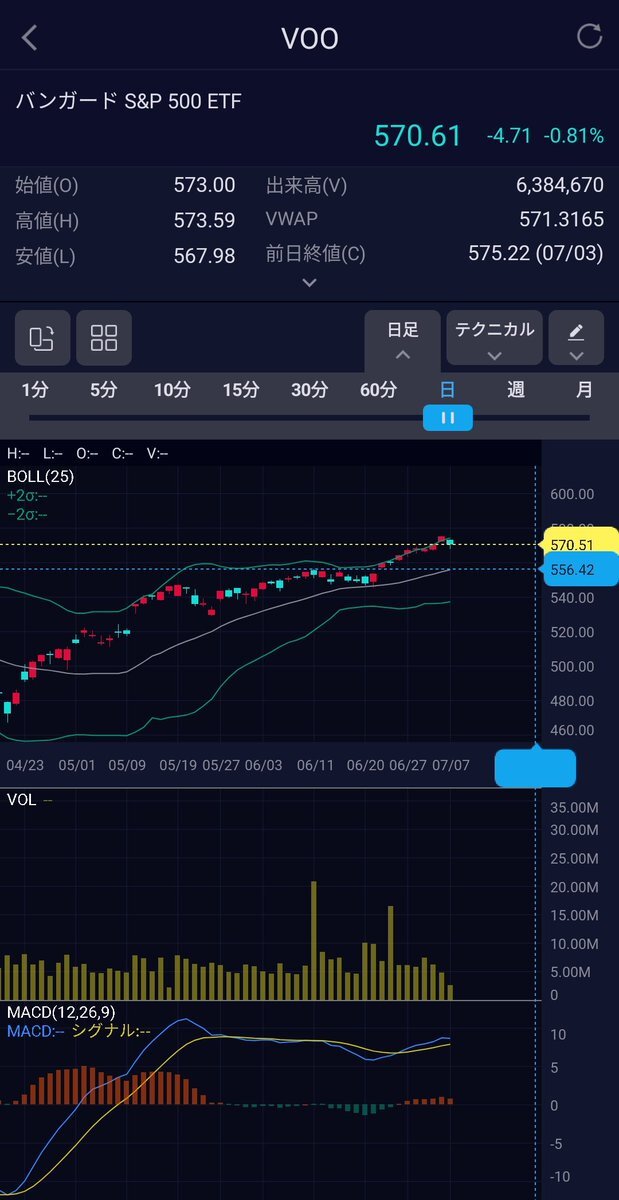
Task: Tap the -0.81% change percentage
Action: tap(574, 136)
